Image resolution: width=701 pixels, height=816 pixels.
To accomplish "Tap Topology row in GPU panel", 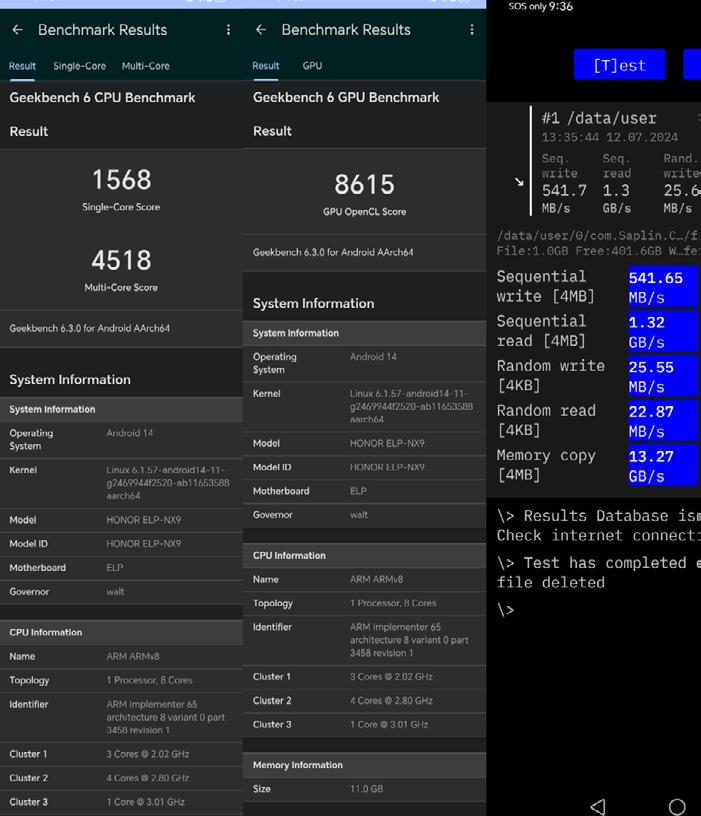I will coord(364,603).
